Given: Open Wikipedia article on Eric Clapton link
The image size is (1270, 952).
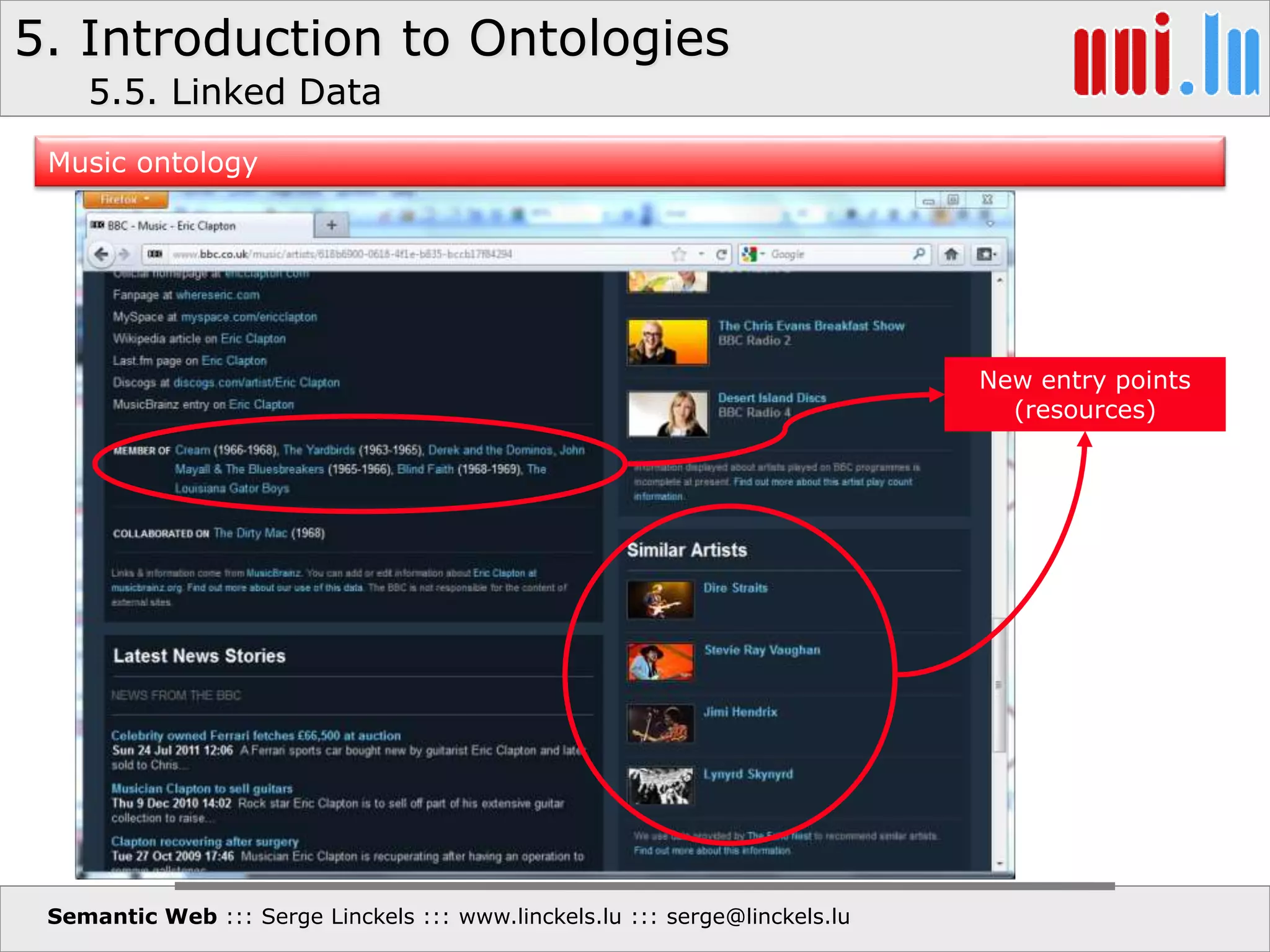Looking at the screenshot, I should (253, 338).
